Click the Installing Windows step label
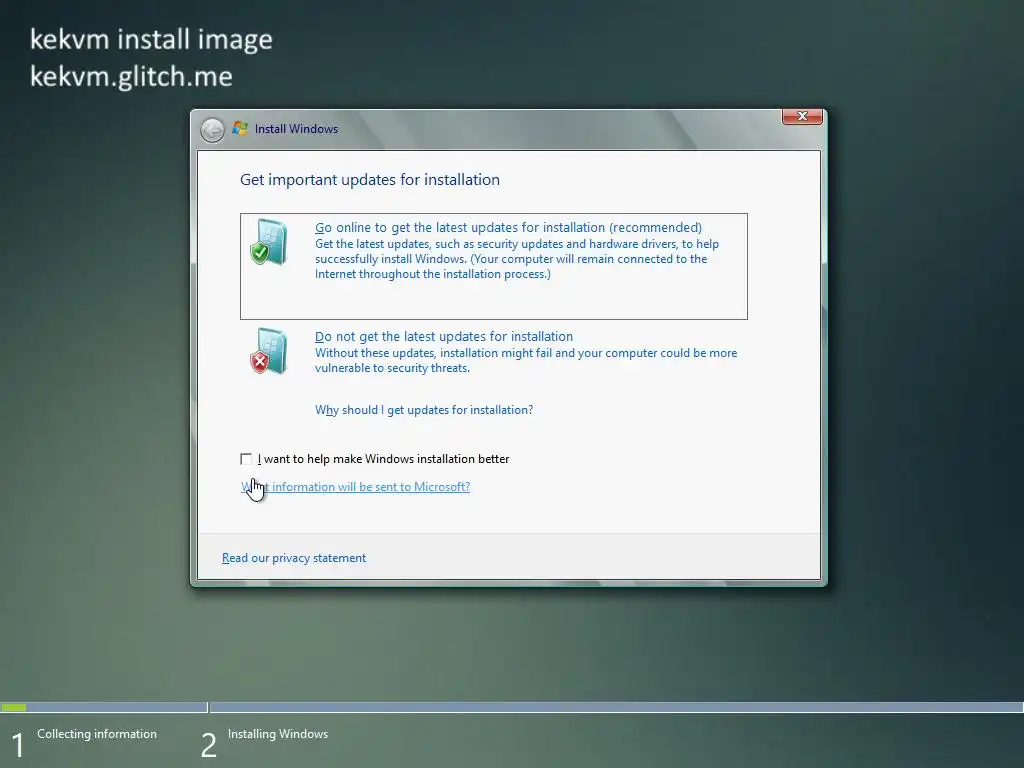1024x768 pixels. pos(278,734)
